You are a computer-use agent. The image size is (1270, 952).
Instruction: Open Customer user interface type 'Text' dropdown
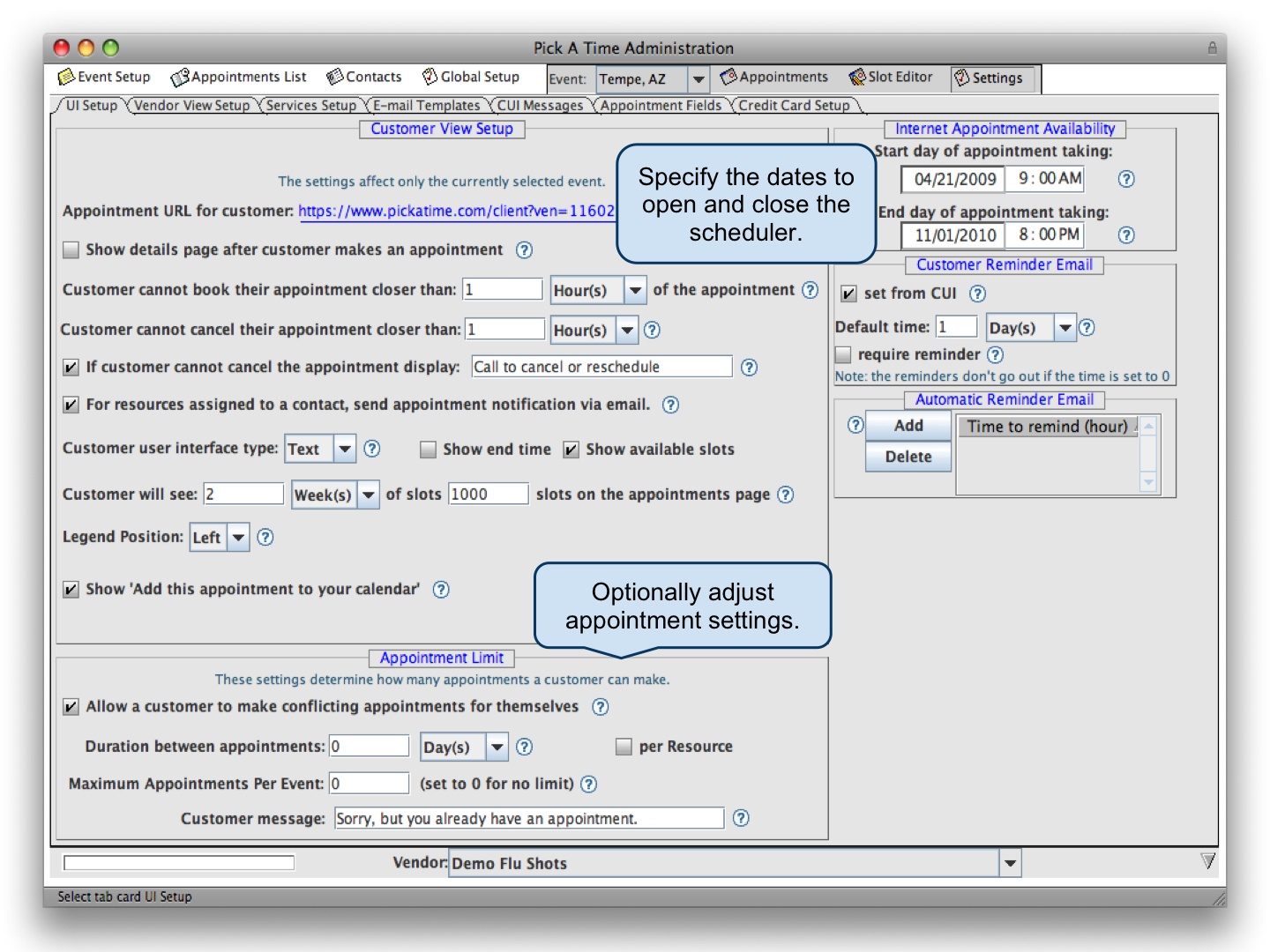320,450
